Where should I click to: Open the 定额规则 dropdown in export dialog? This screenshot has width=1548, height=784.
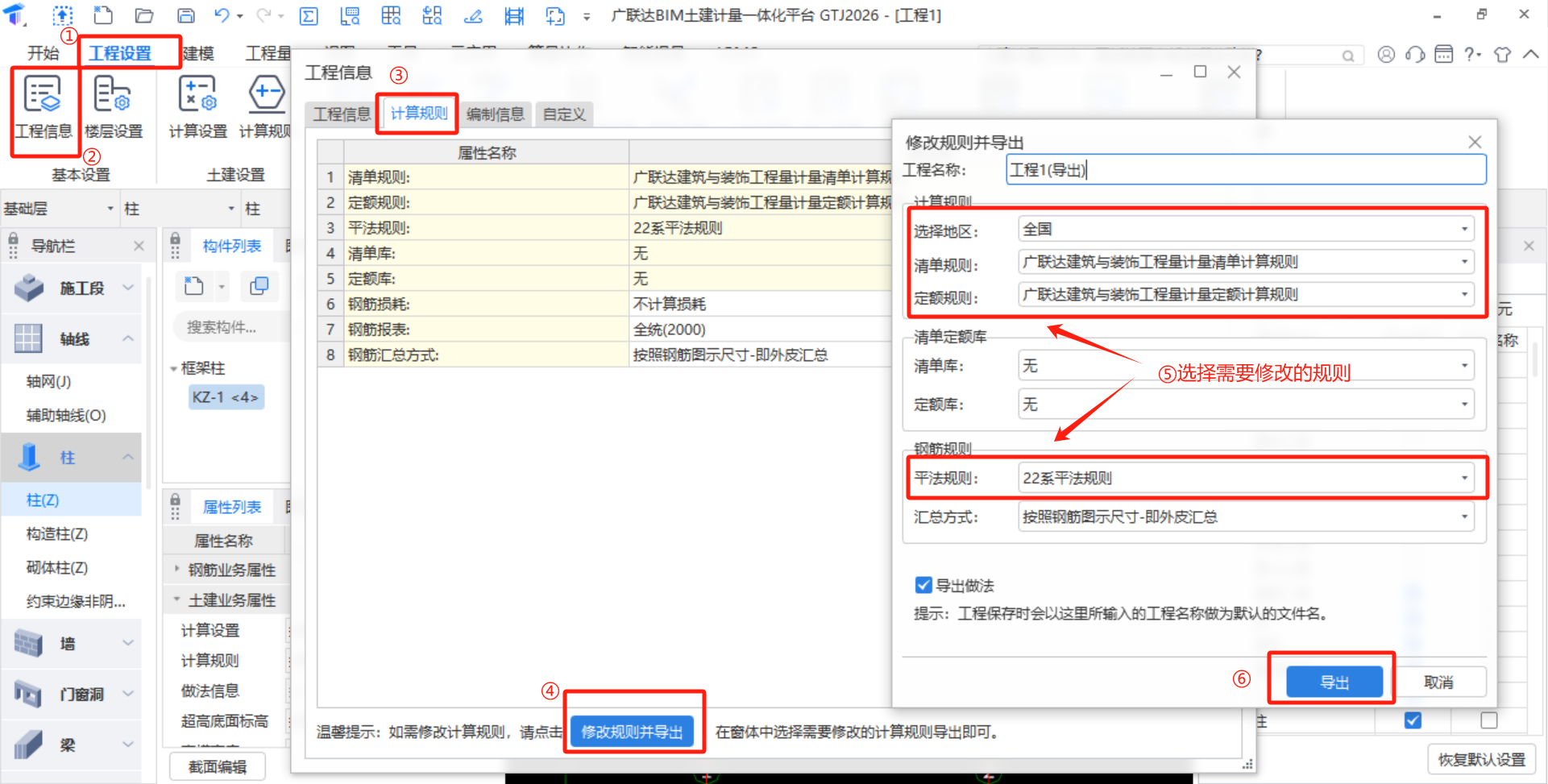1246,295
